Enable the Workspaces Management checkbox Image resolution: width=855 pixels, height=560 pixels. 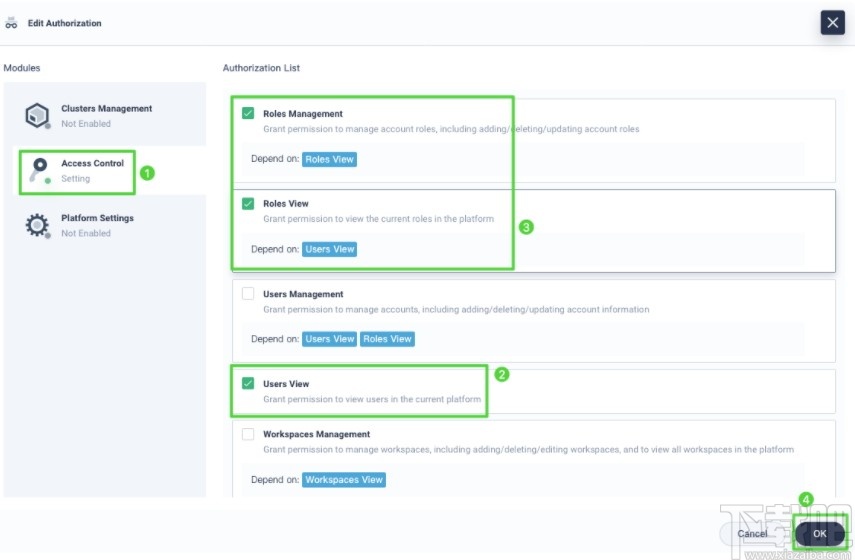[x=248, y=434]
